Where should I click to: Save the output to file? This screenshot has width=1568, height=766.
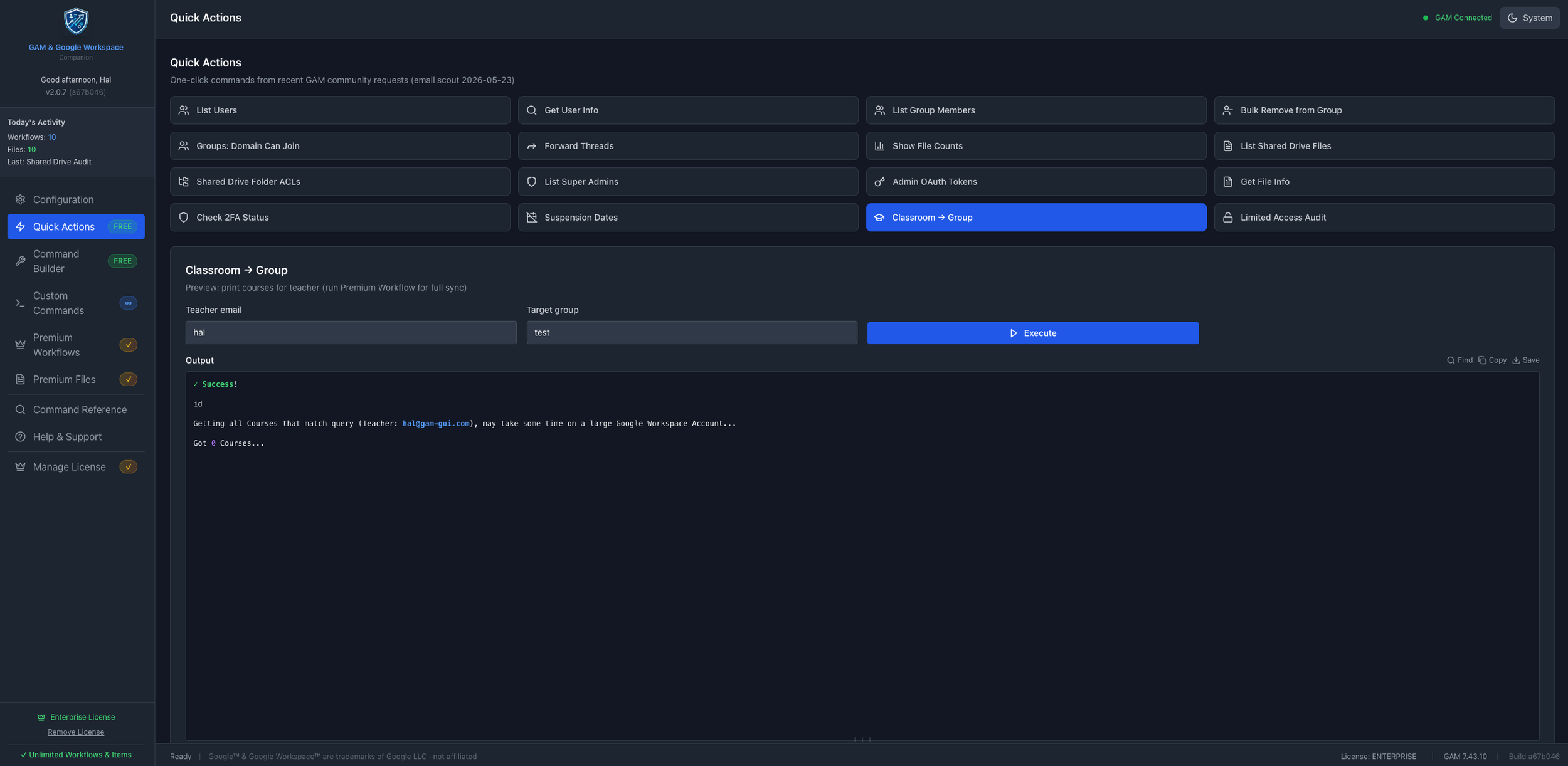point(1525,360)
